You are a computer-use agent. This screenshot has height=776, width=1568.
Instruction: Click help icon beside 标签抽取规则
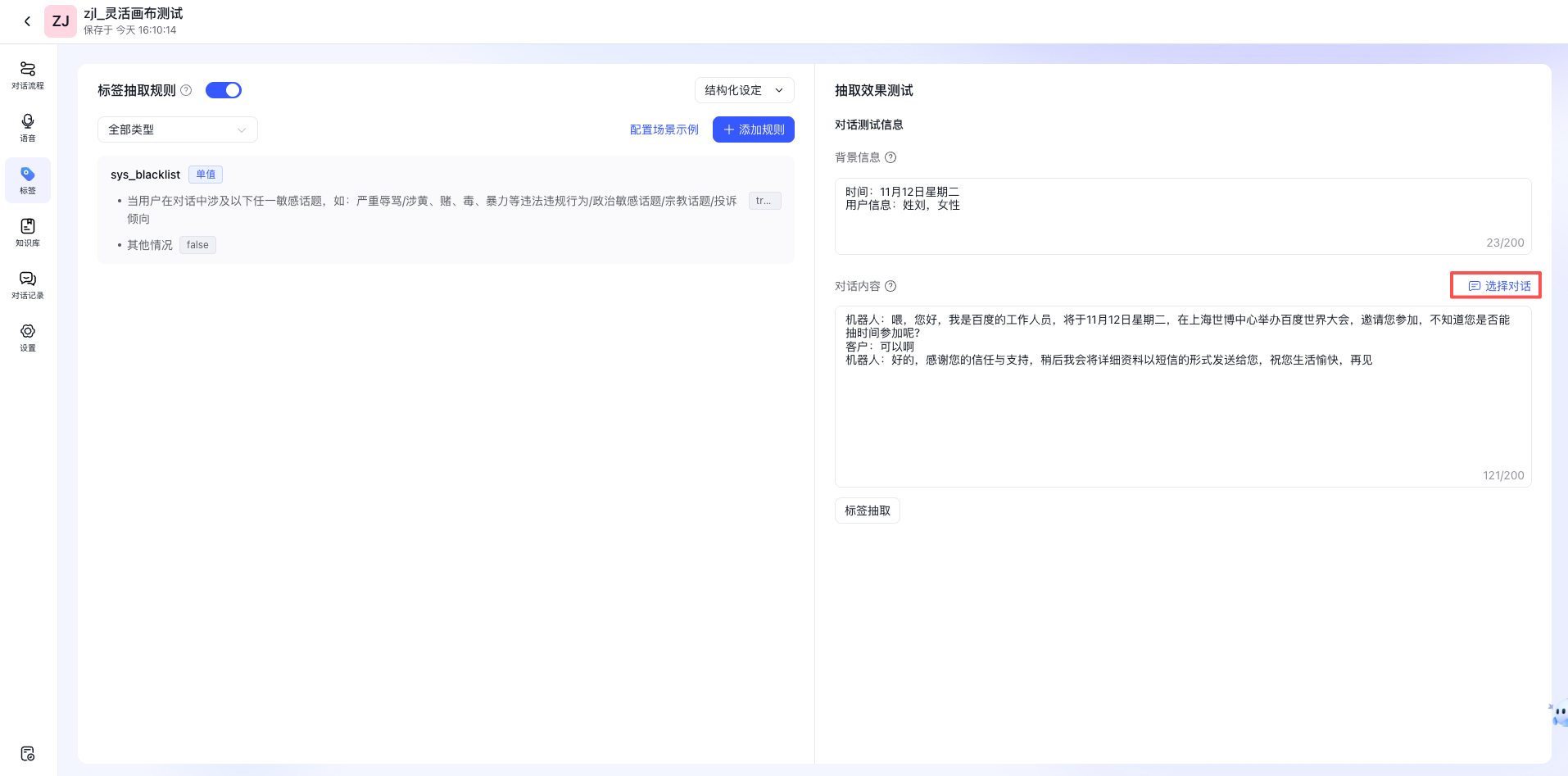[186, 90]
